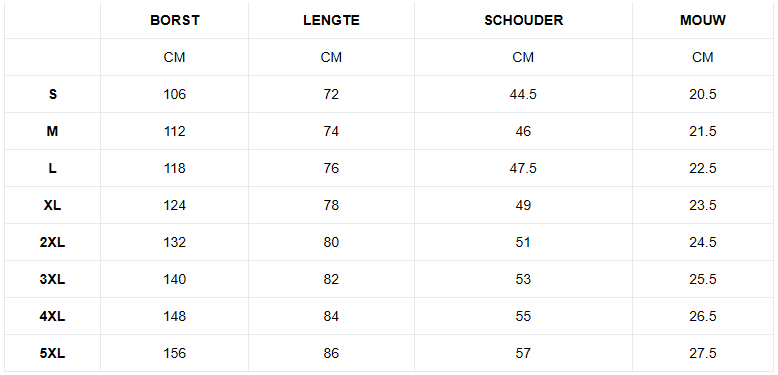Viewport: 778px width, 375px height.
Task: Click the length value 80
Action: point(331,242)
